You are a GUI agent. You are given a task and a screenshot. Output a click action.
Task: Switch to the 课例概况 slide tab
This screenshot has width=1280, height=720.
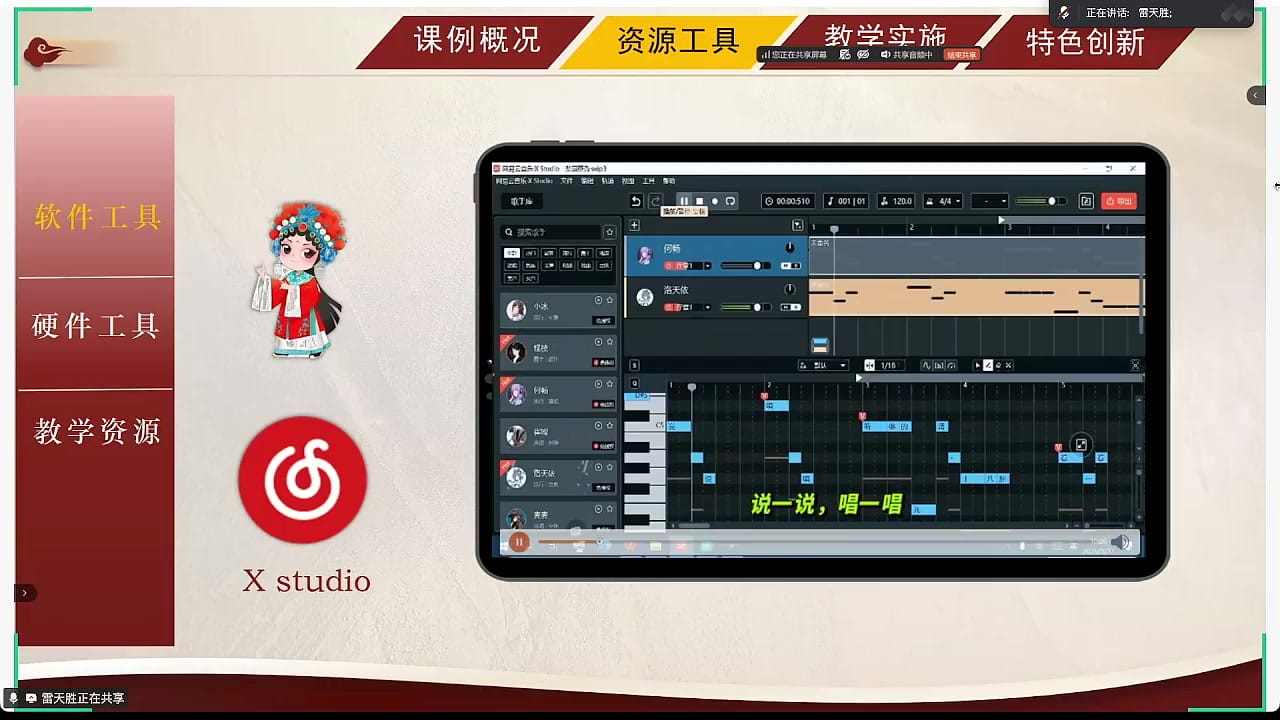tap(477, 40)
